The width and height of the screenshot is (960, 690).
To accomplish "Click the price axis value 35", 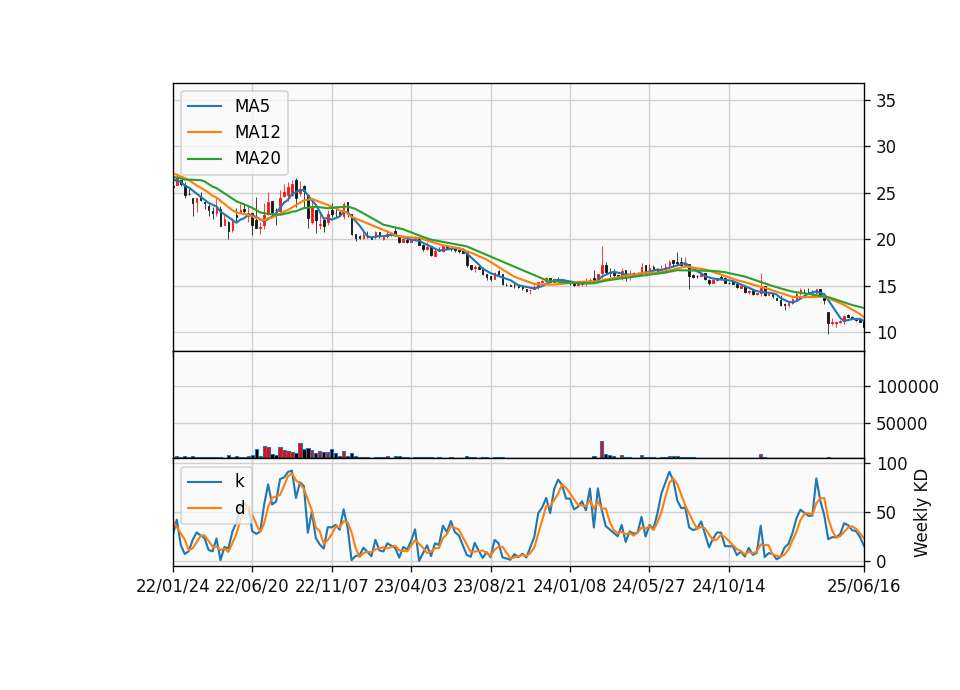I will point(885,101).
